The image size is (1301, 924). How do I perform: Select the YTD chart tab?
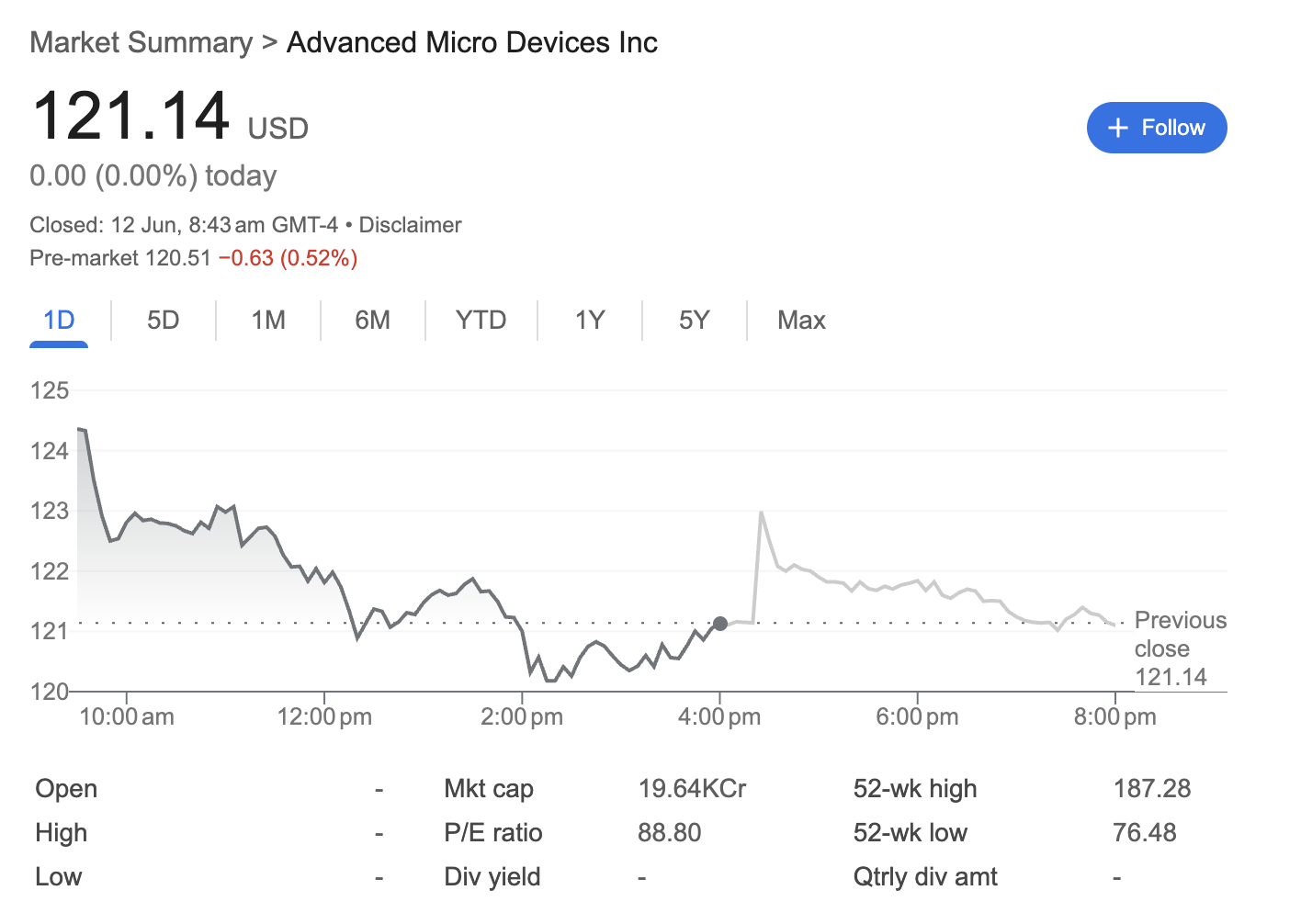pyautogui.click(x=481, y=321)
